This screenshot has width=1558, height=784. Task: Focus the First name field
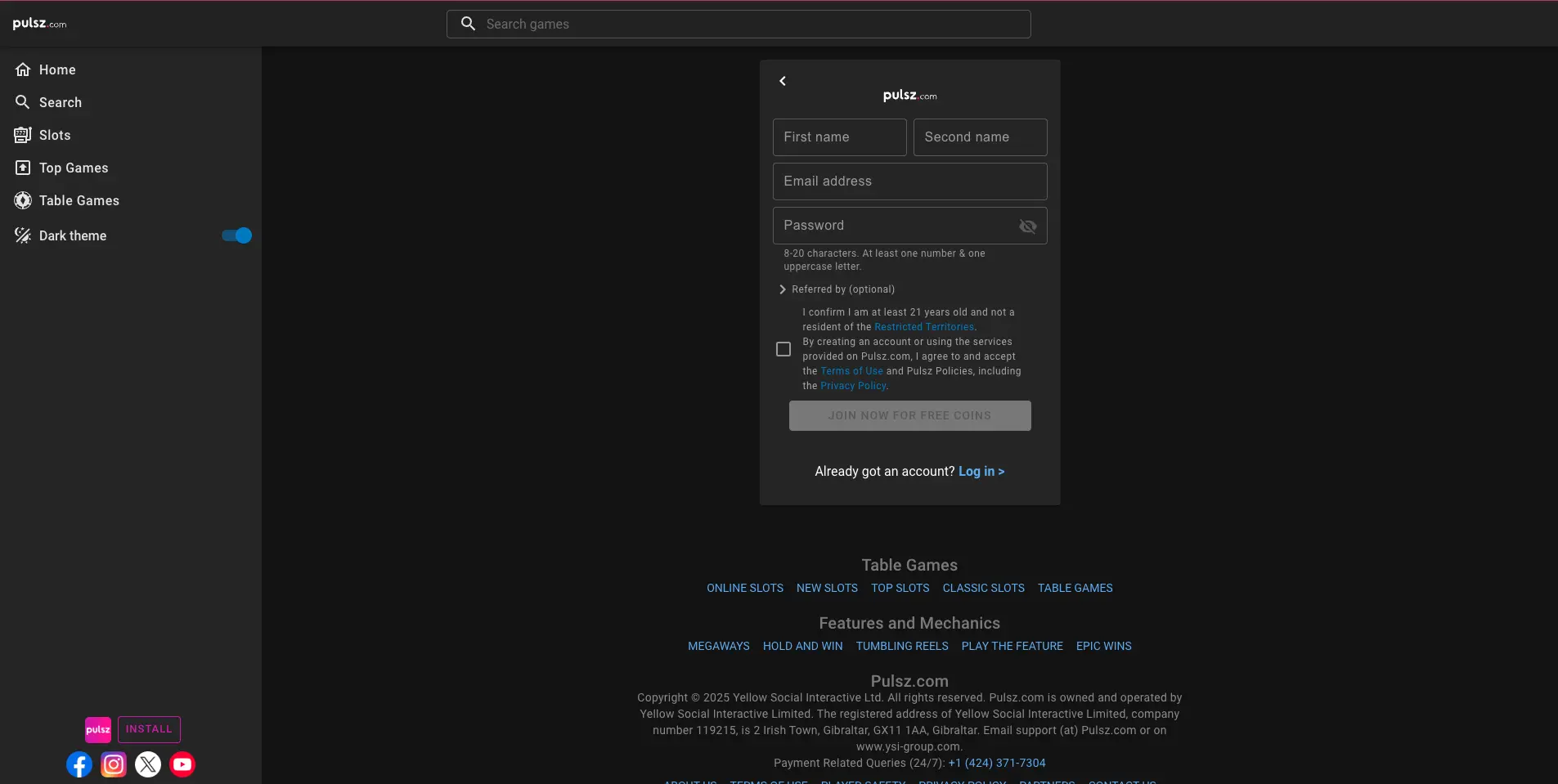click(x=839, y=137)
